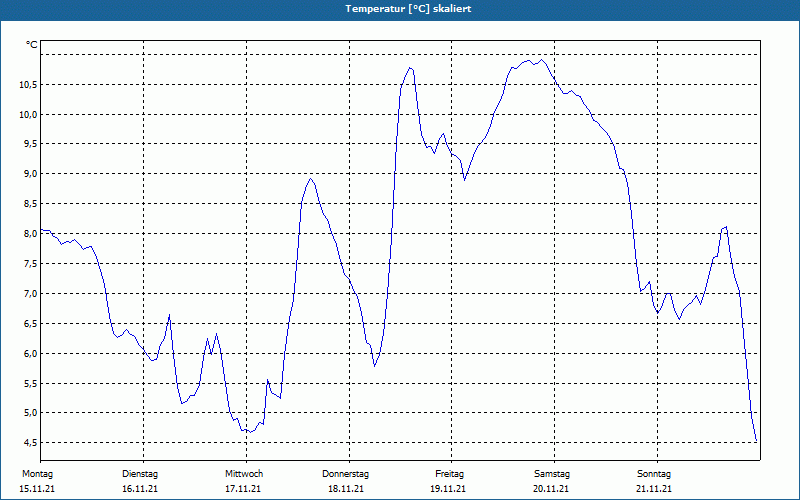
Task: Click the Donnerstag day label
Action: (345, 474)
